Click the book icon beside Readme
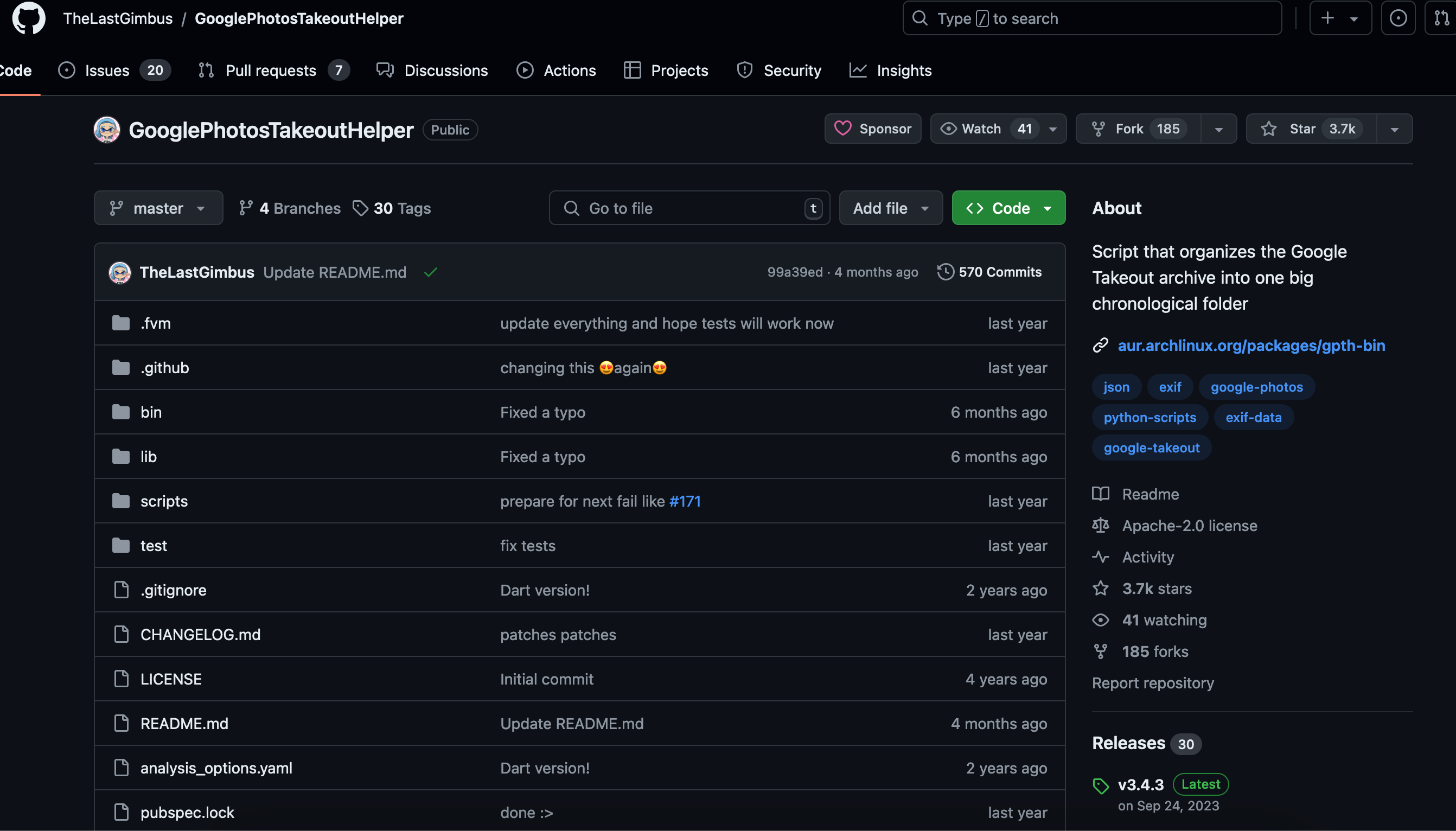The height and width of the screenshot is (831, 1456). point(1101,494)
